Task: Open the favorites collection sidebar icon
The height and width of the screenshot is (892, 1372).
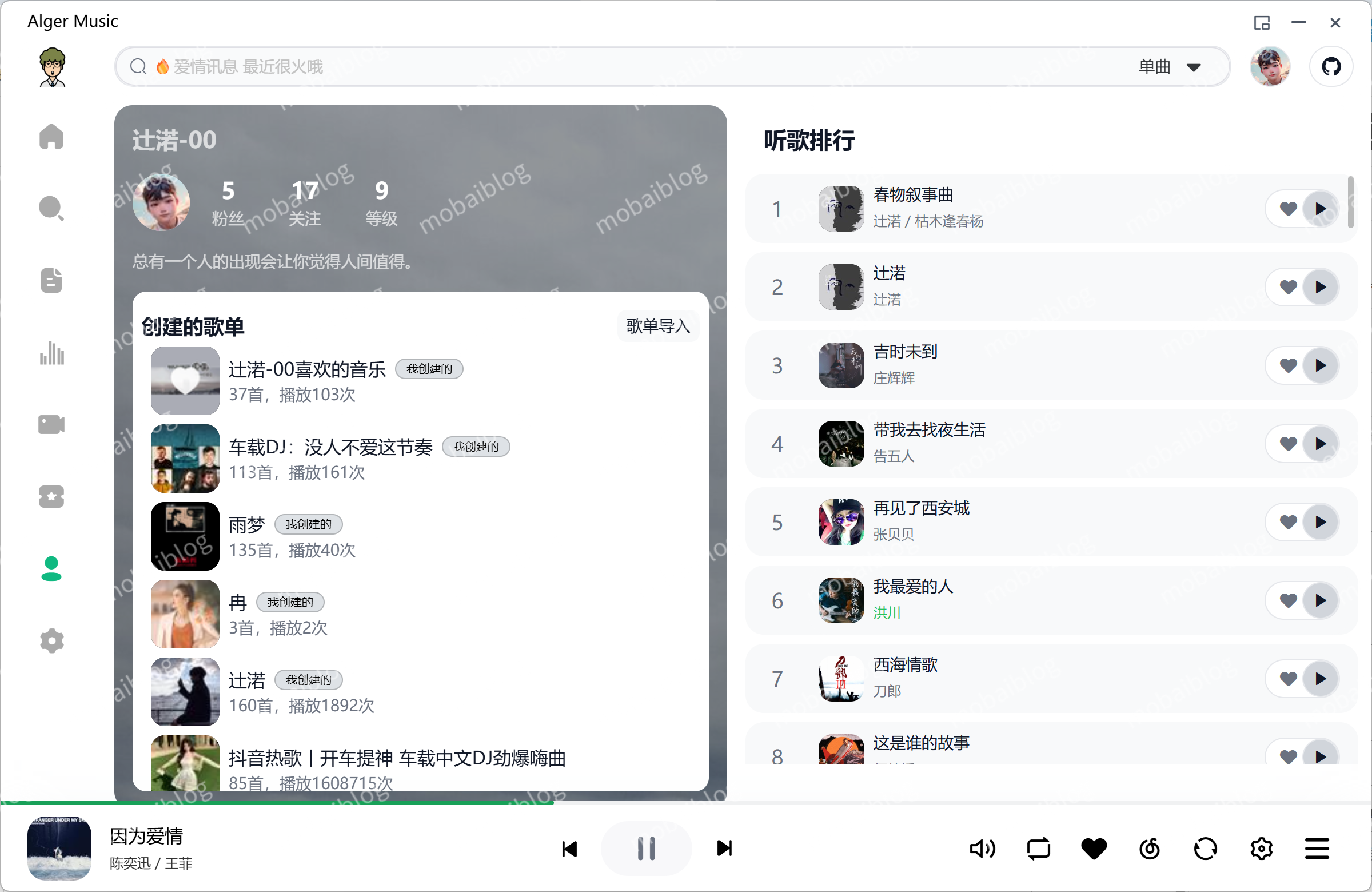Action: [51, 497]
